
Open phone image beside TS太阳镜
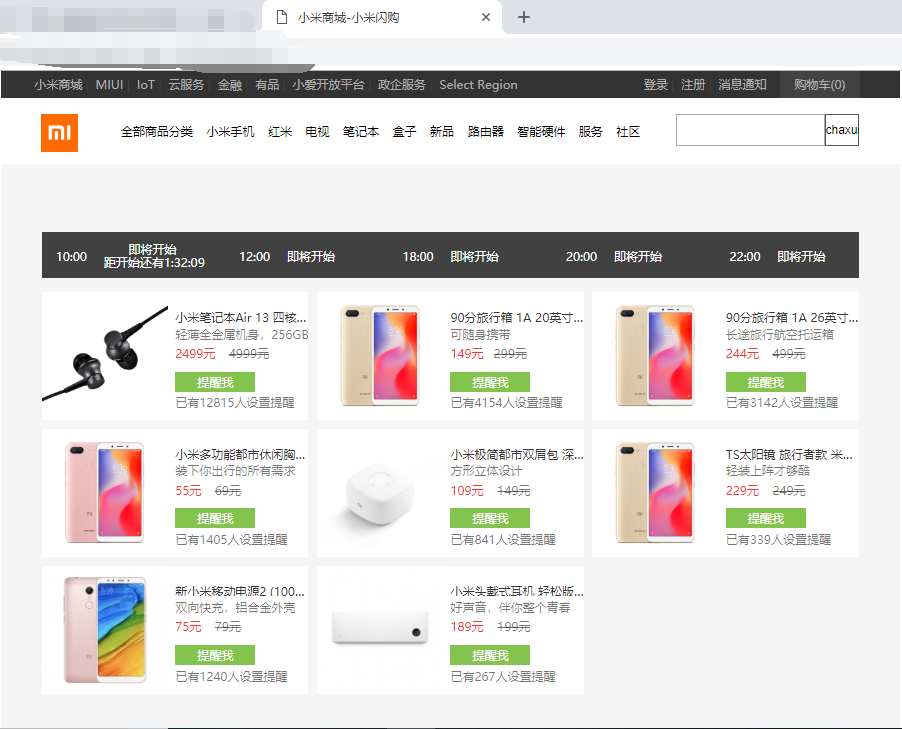point(655,493)
